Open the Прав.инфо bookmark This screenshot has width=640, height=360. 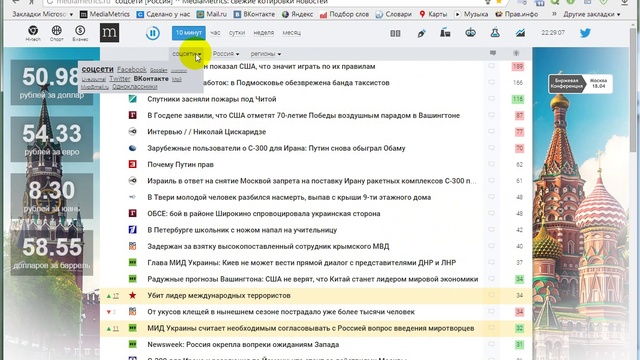[x=516, y=14]
